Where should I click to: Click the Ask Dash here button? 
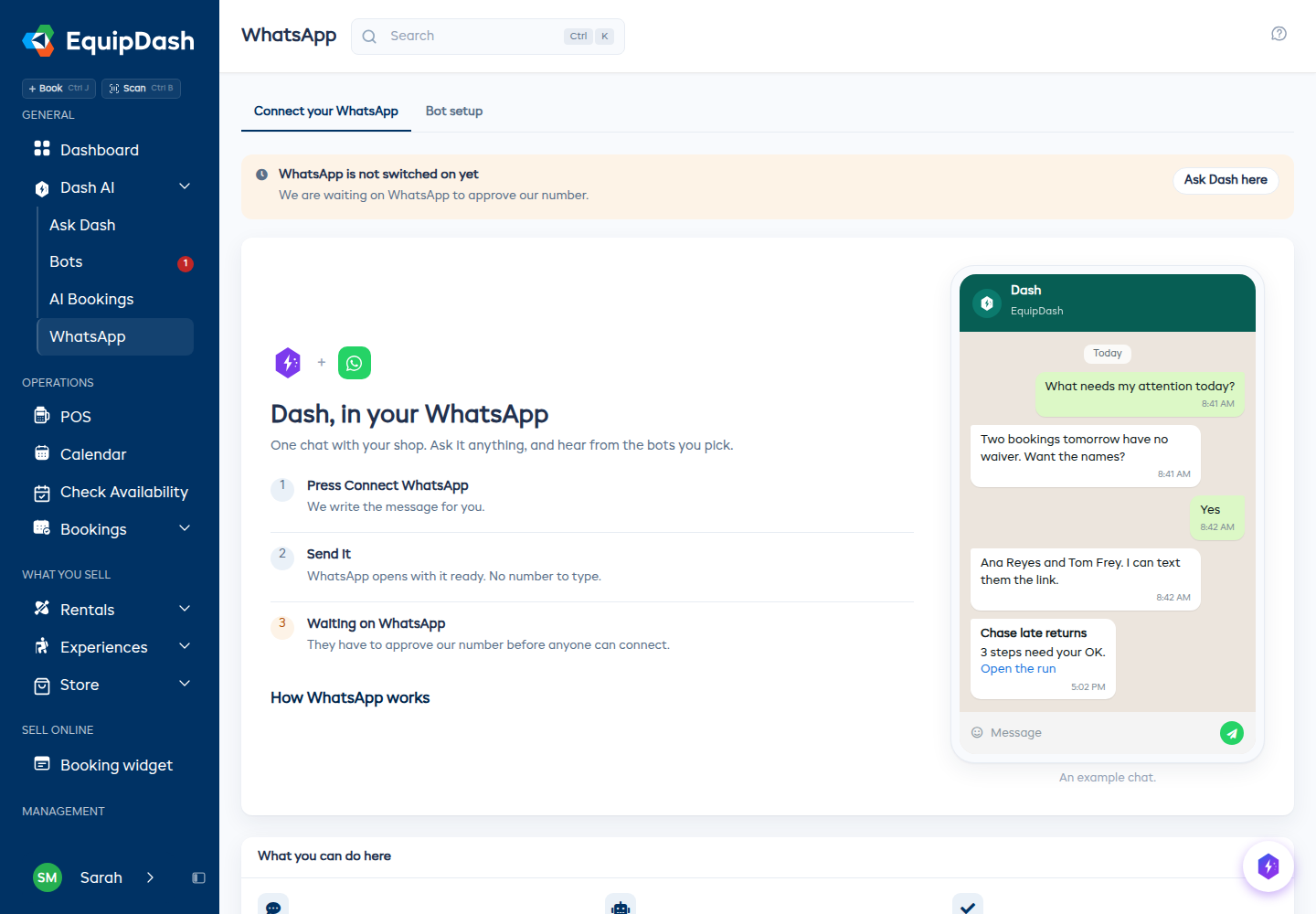point(1226,180)
